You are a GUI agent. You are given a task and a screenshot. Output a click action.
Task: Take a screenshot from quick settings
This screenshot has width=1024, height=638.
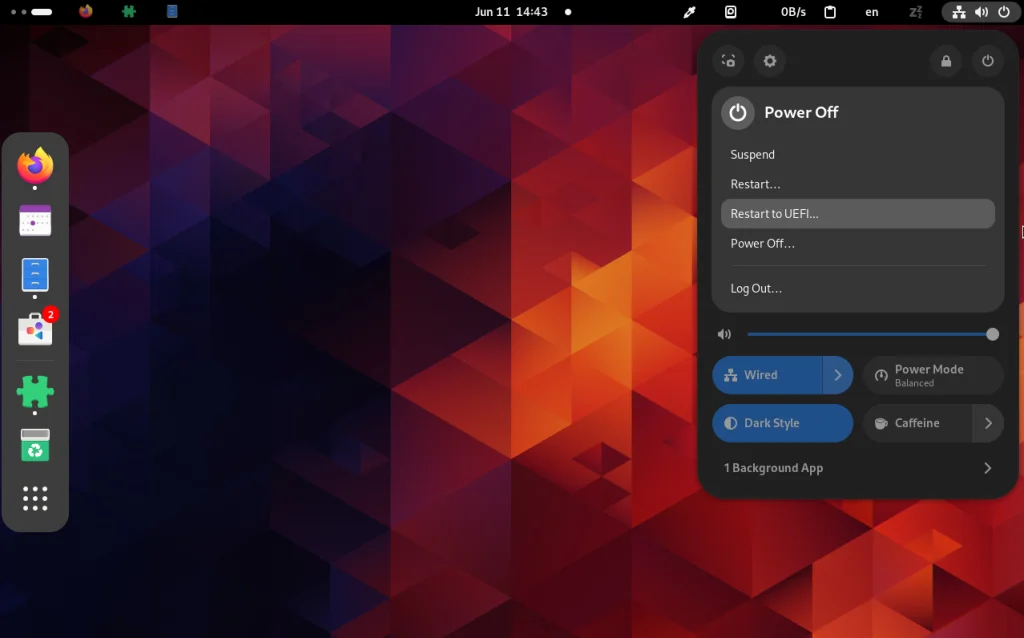click(x=728, y=61)
